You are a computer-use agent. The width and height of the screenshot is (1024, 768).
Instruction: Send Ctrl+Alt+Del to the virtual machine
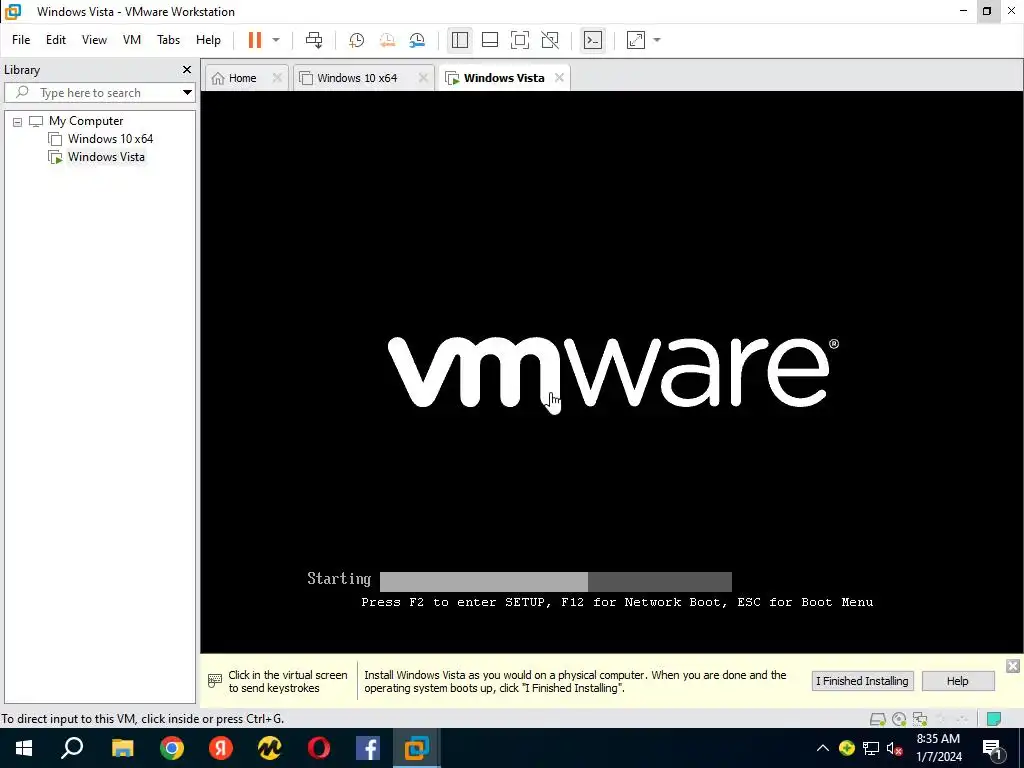click(x=314, y=40)
